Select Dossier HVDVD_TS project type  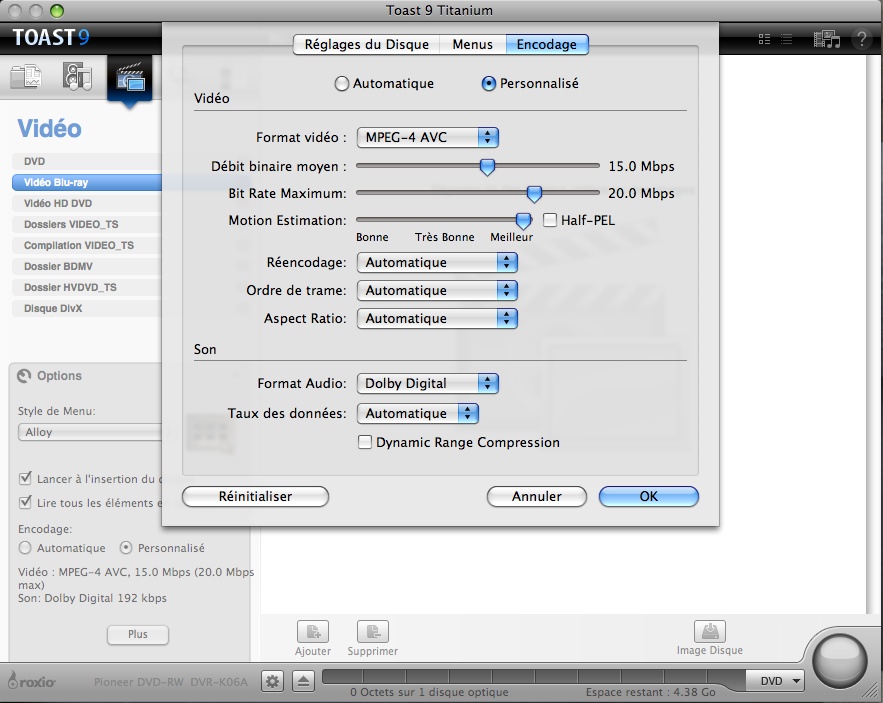click(87, 287)
